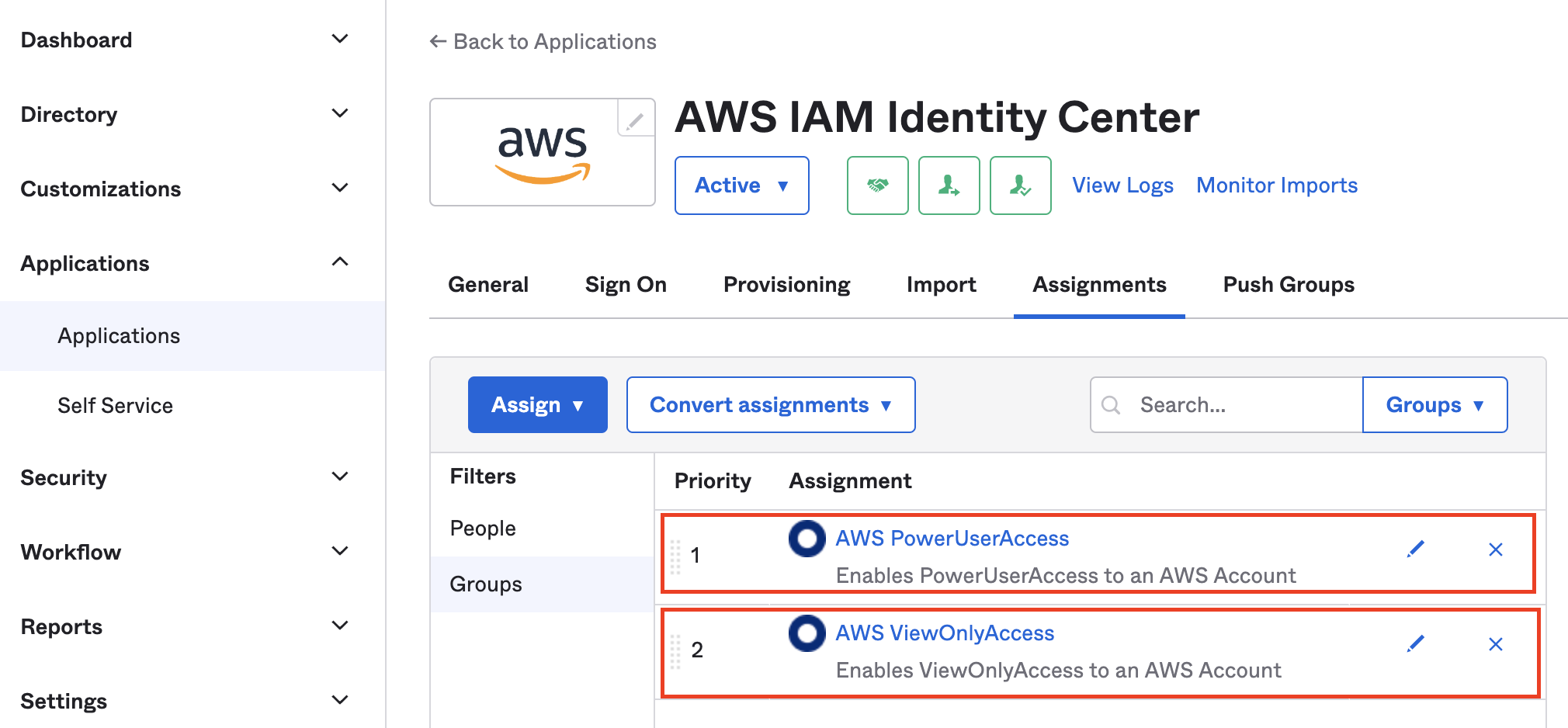Open View Logs link

coord(1122,185)
